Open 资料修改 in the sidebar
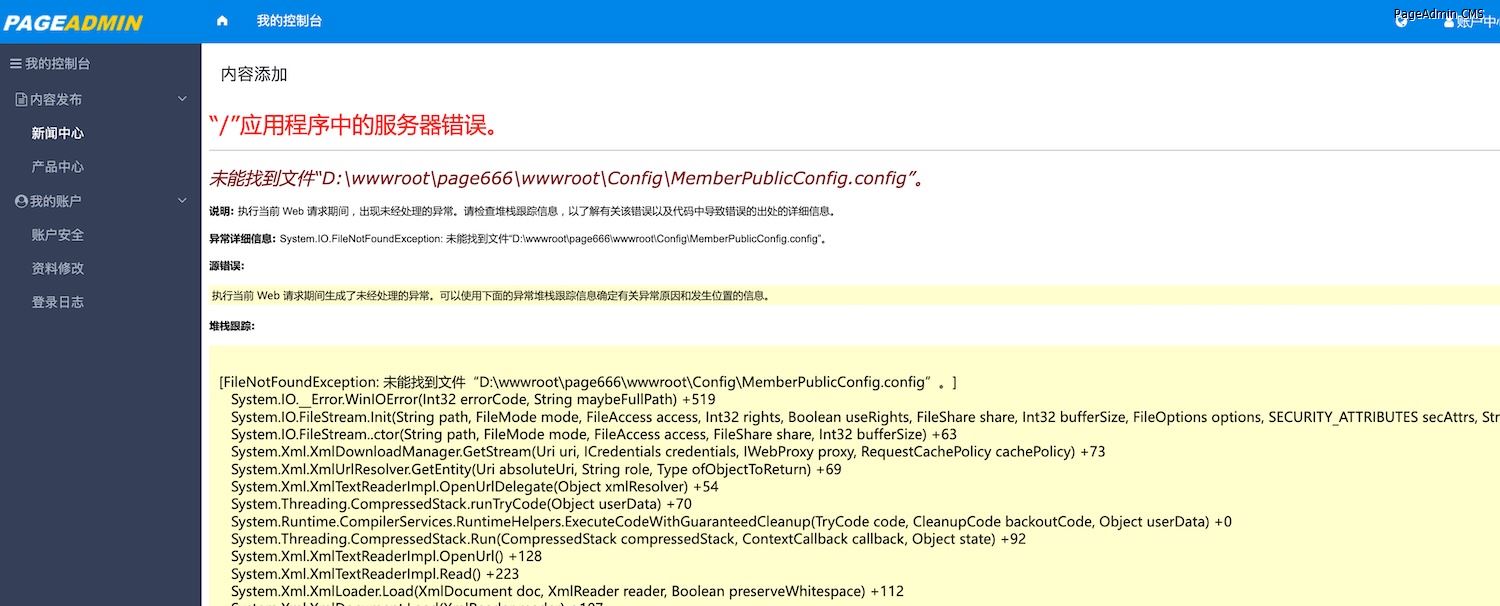 58,268
